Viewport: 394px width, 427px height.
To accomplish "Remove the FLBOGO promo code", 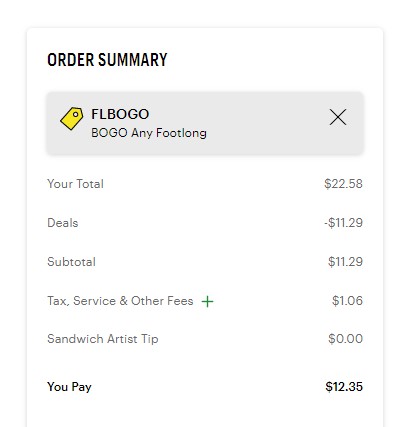I will 338,117.
